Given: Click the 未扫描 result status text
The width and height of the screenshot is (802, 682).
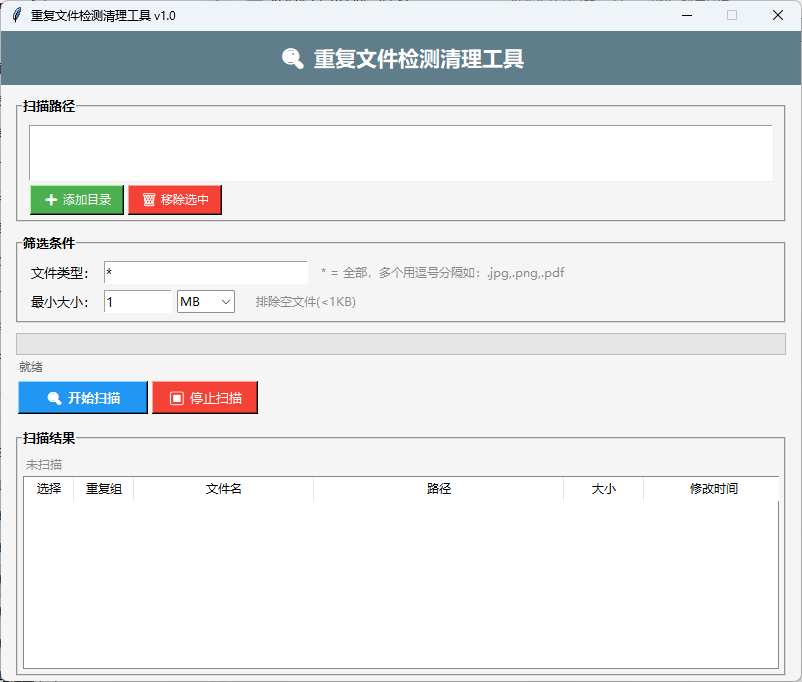Looking at the screenshot, I should 44,465.
